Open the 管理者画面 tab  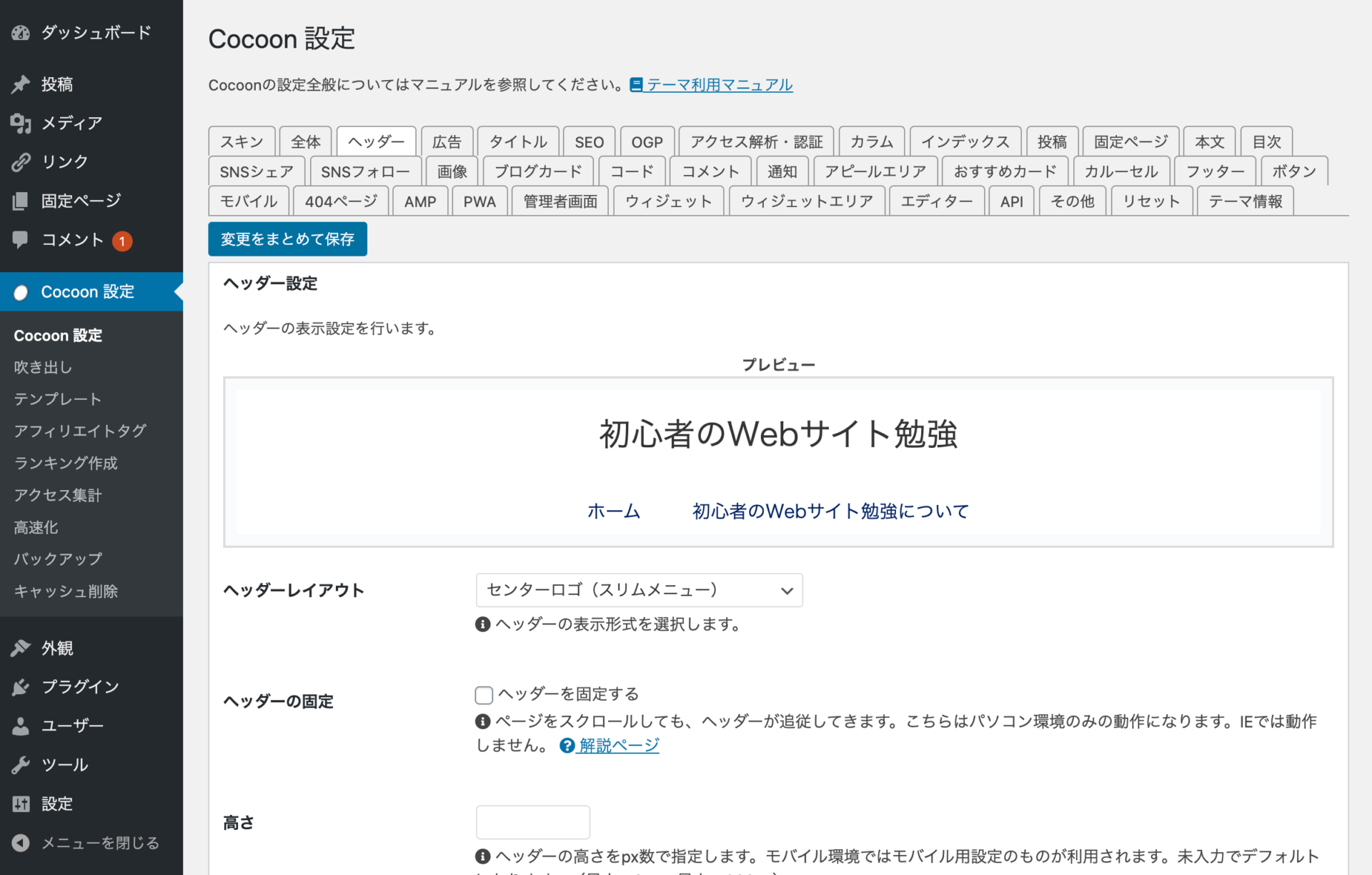point(560,201)
